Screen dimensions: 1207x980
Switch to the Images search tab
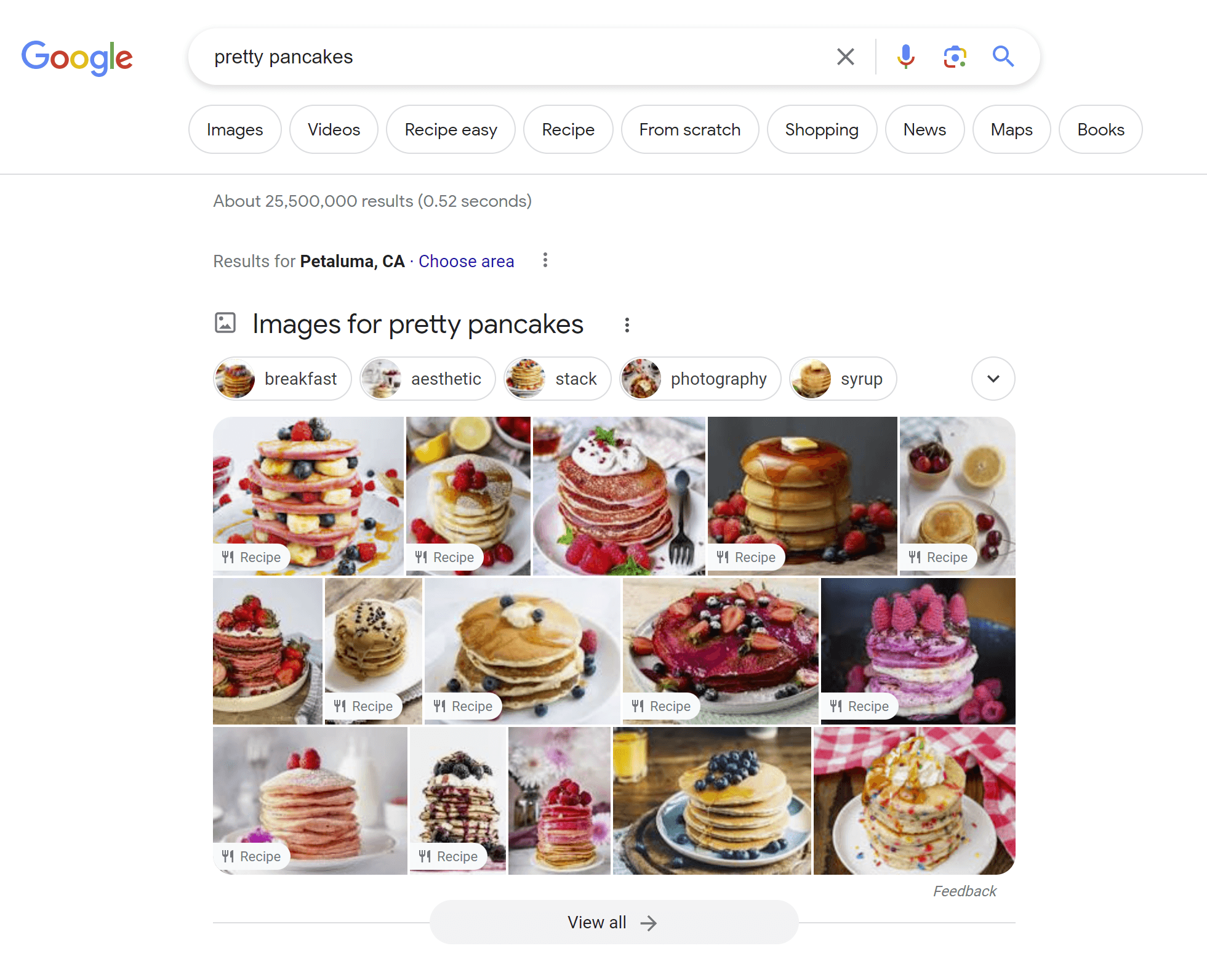point(235,129)
